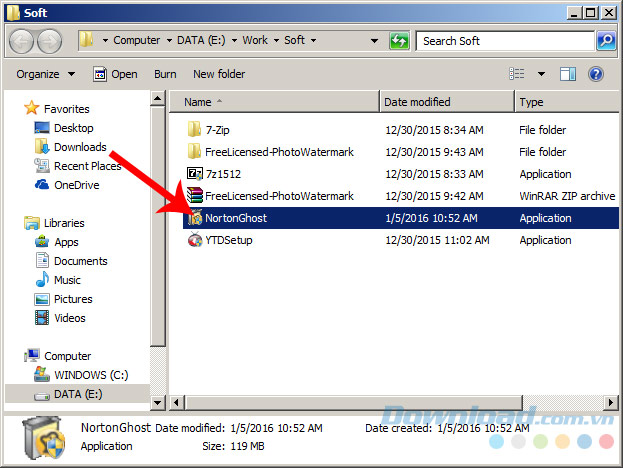Click the Forward navigation arrow button

click(49, 41)
